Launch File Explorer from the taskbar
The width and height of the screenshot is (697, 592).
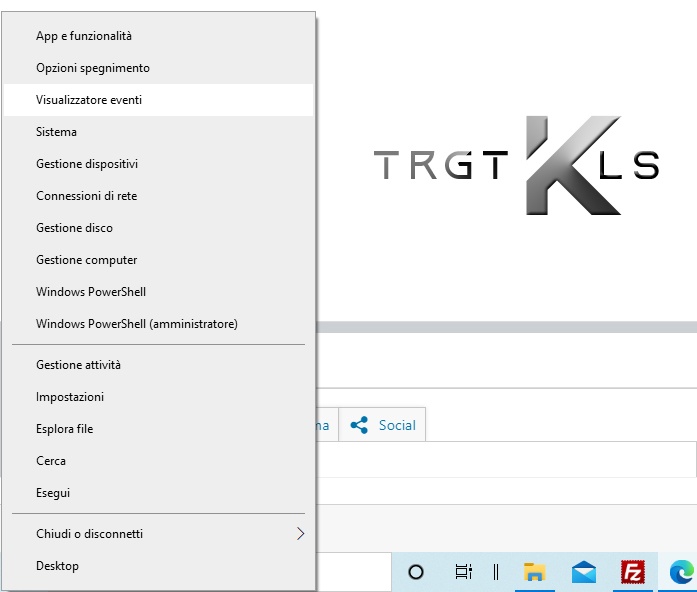tap(535, 572)
